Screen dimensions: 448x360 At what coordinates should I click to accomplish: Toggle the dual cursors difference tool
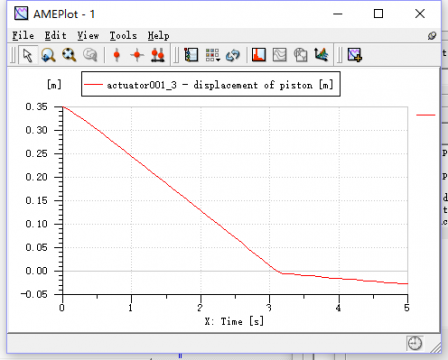(158, 55)
